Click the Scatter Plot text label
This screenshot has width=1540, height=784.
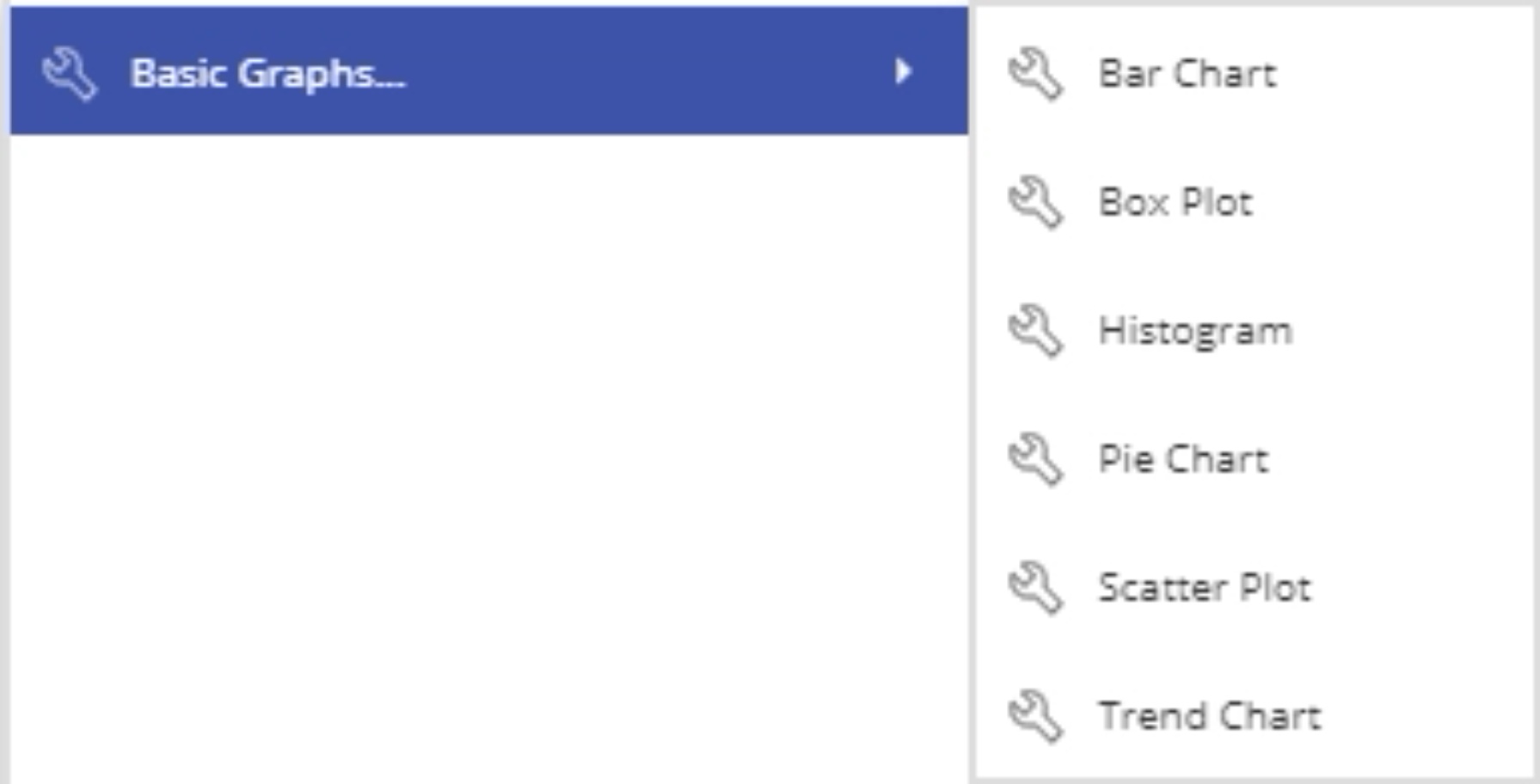pos(1205,587)
